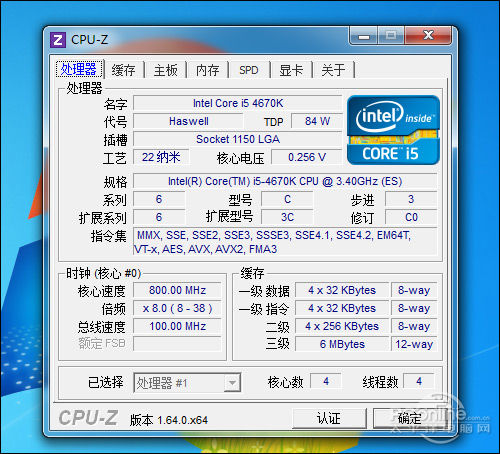The height and width of the screenshot is (454, 500).
Task: Open the 主板 tab
Action: pos(166,70)
